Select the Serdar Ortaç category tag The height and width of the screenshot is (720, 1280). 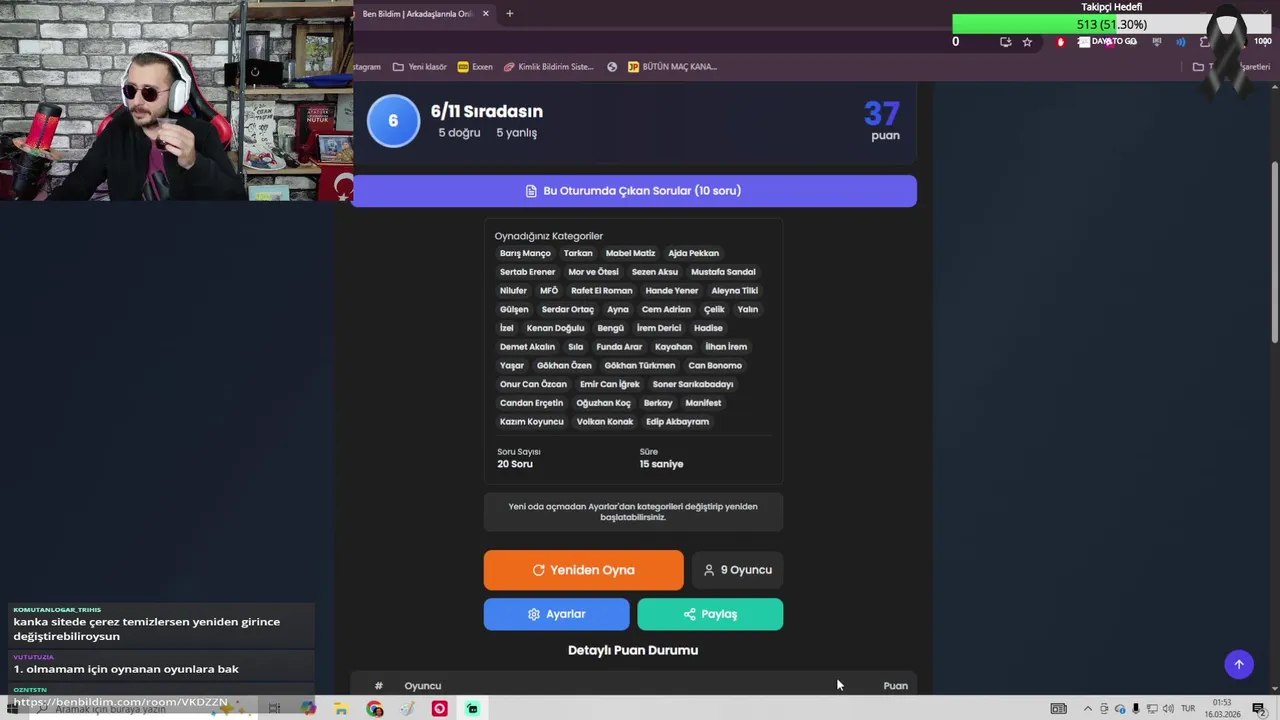coord(568,309)
